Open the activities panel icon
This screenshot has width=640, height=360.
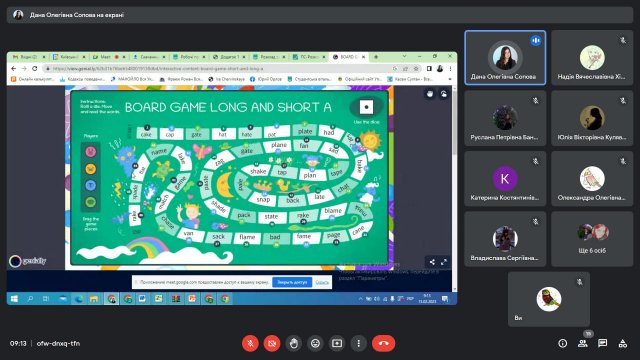click(x=622, y=343)
